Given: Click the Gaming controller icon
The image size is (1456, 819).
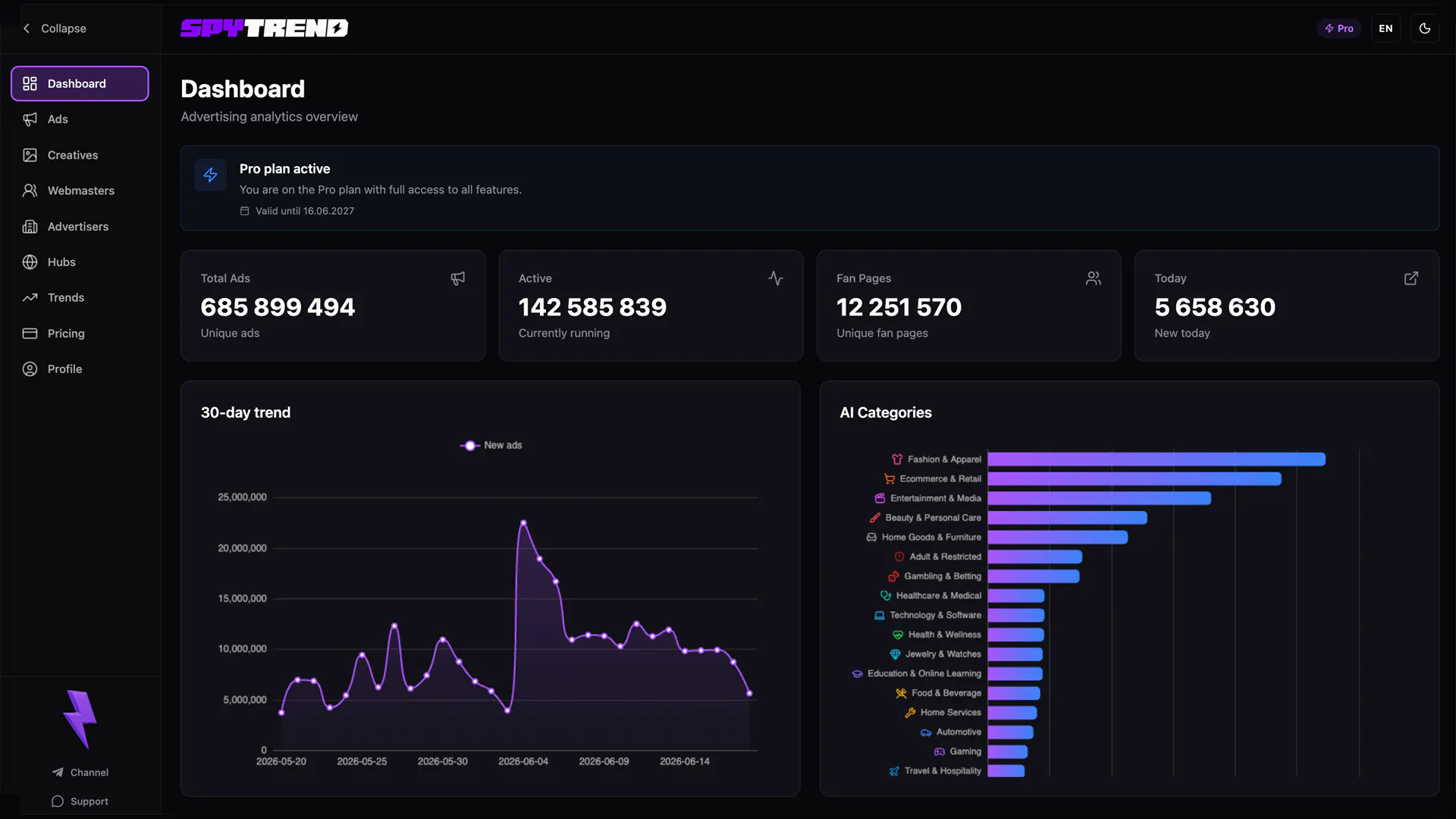Looking at the screenshot, I should [940, 752].
